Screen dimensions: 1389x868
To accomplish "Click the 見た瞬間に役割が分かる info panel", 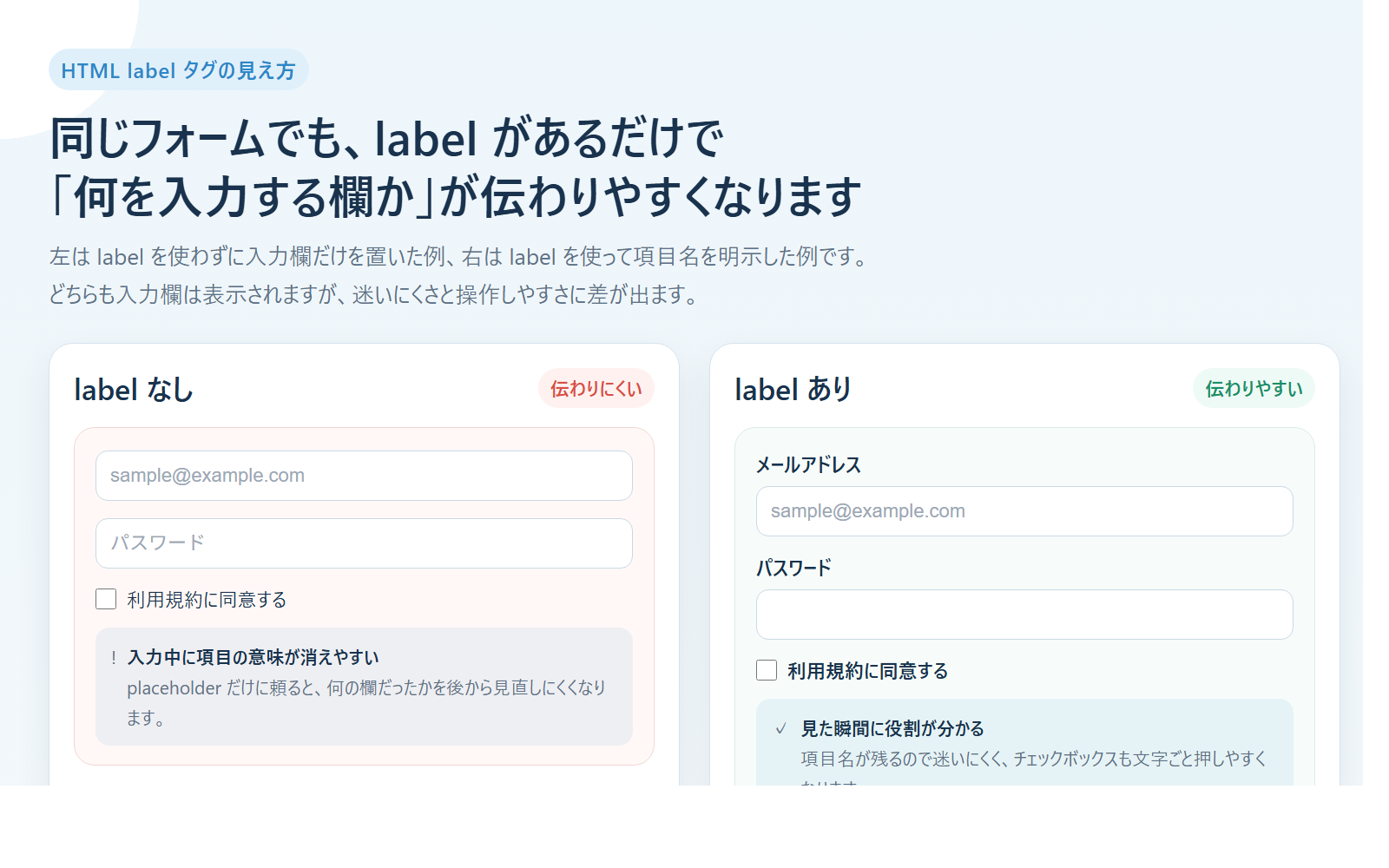I will (x=1024, y=746).
